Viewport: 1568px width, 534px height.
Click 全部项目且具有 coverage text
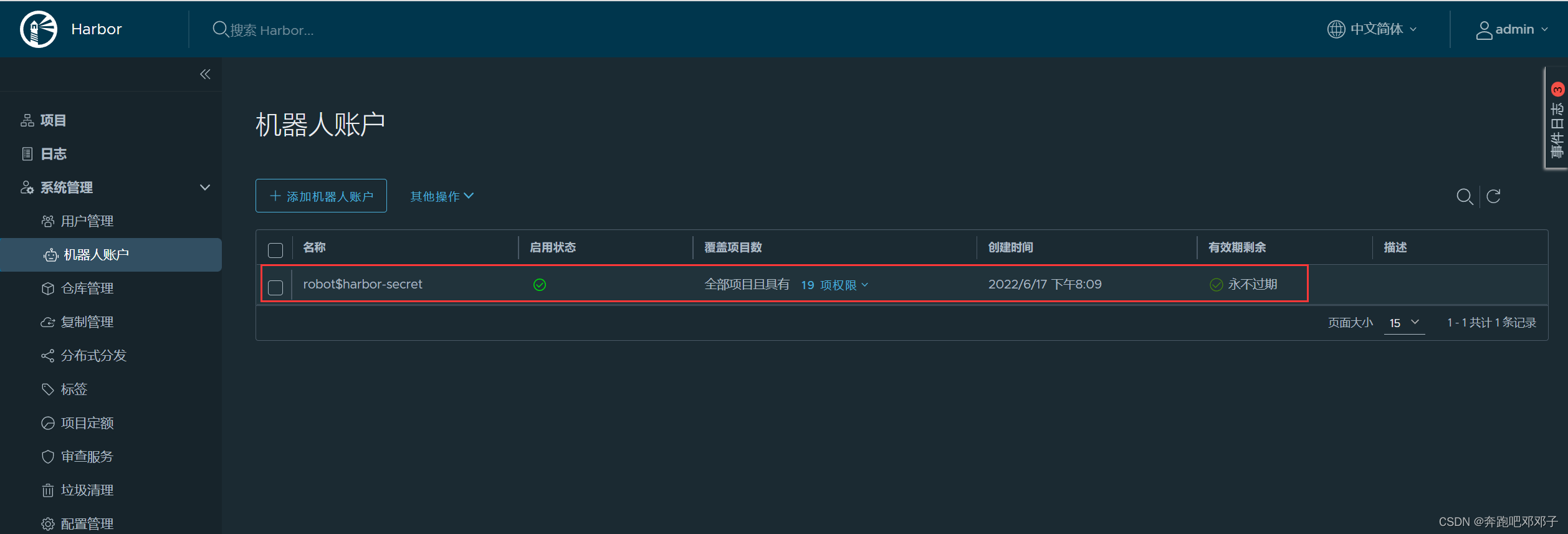(747, 284)
